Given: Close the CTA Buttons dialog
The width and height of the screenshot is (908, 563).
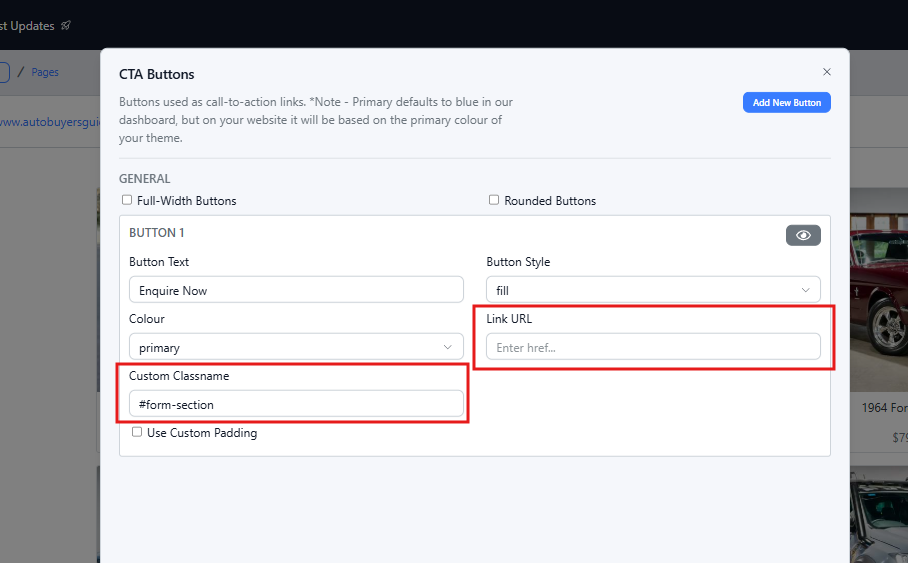Looking at the screenshot, I should (x=827, y=72).
